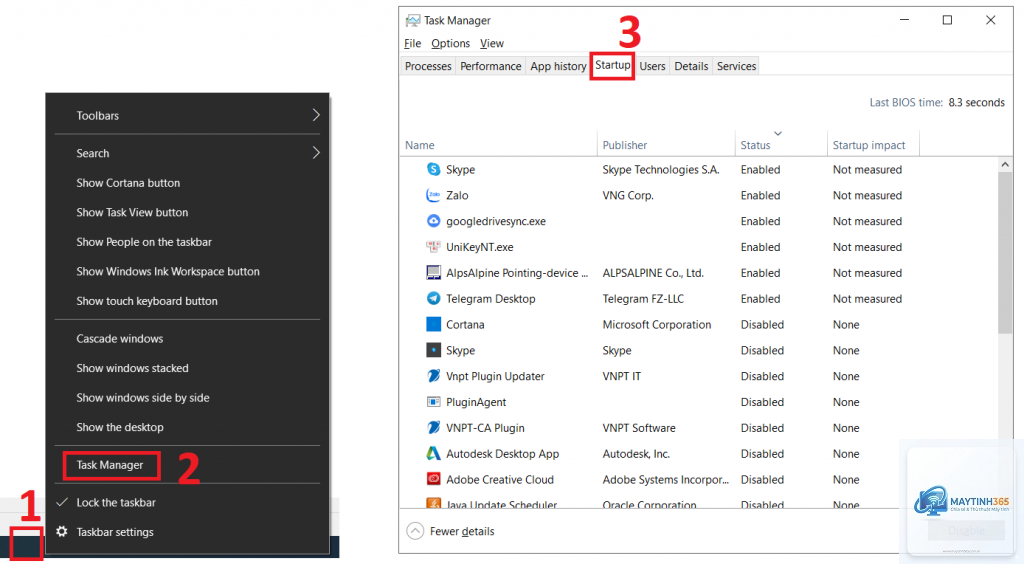Click the Vnpt Plugin Updater icon
The height and width of the screenshot is (564, 1024).
[434, 376]
